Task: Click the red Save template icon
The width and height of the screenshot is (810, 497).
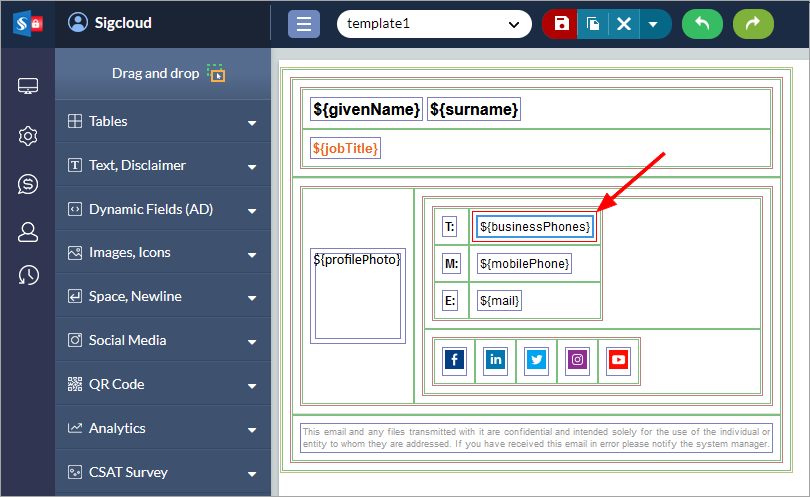Action: (x=561, y=24)
